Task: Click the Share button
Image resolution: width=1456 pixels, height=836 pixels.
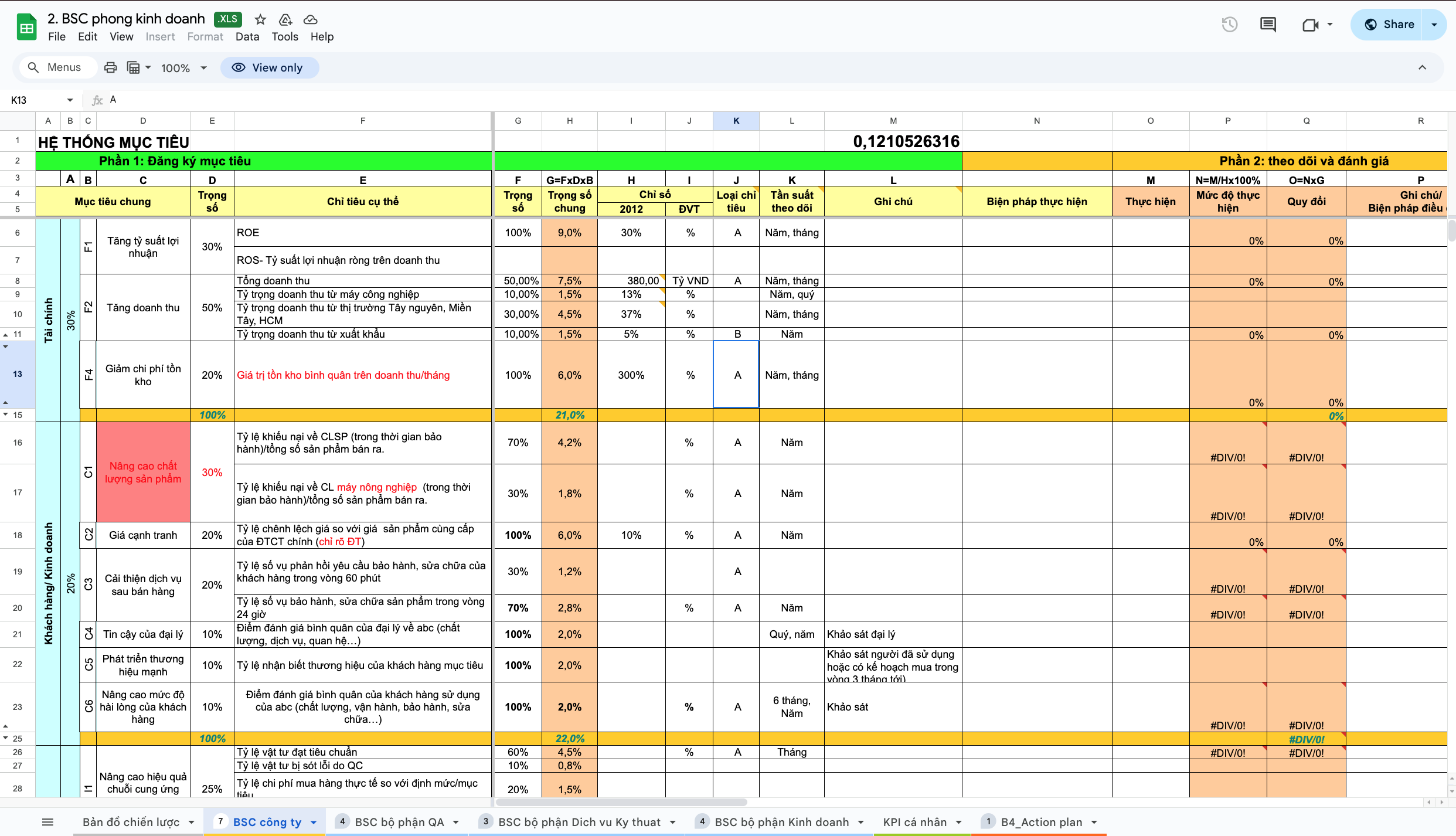Action: click(1389, 25)
